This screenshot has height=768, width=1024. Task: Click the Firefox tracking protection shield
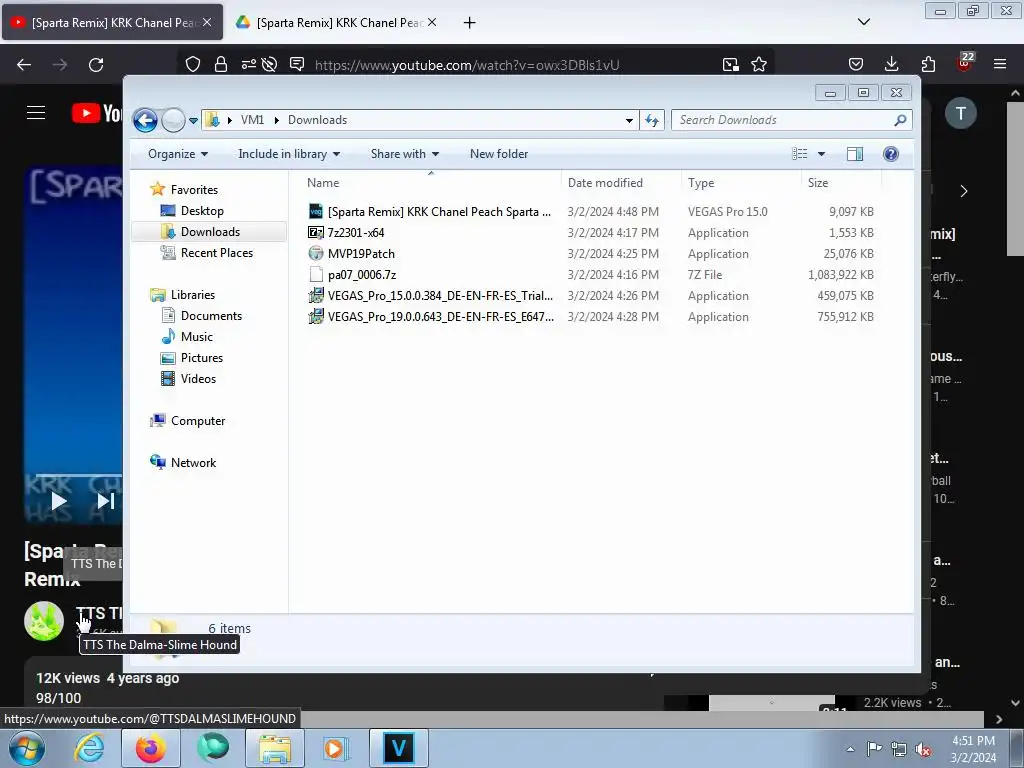[193, 65]
